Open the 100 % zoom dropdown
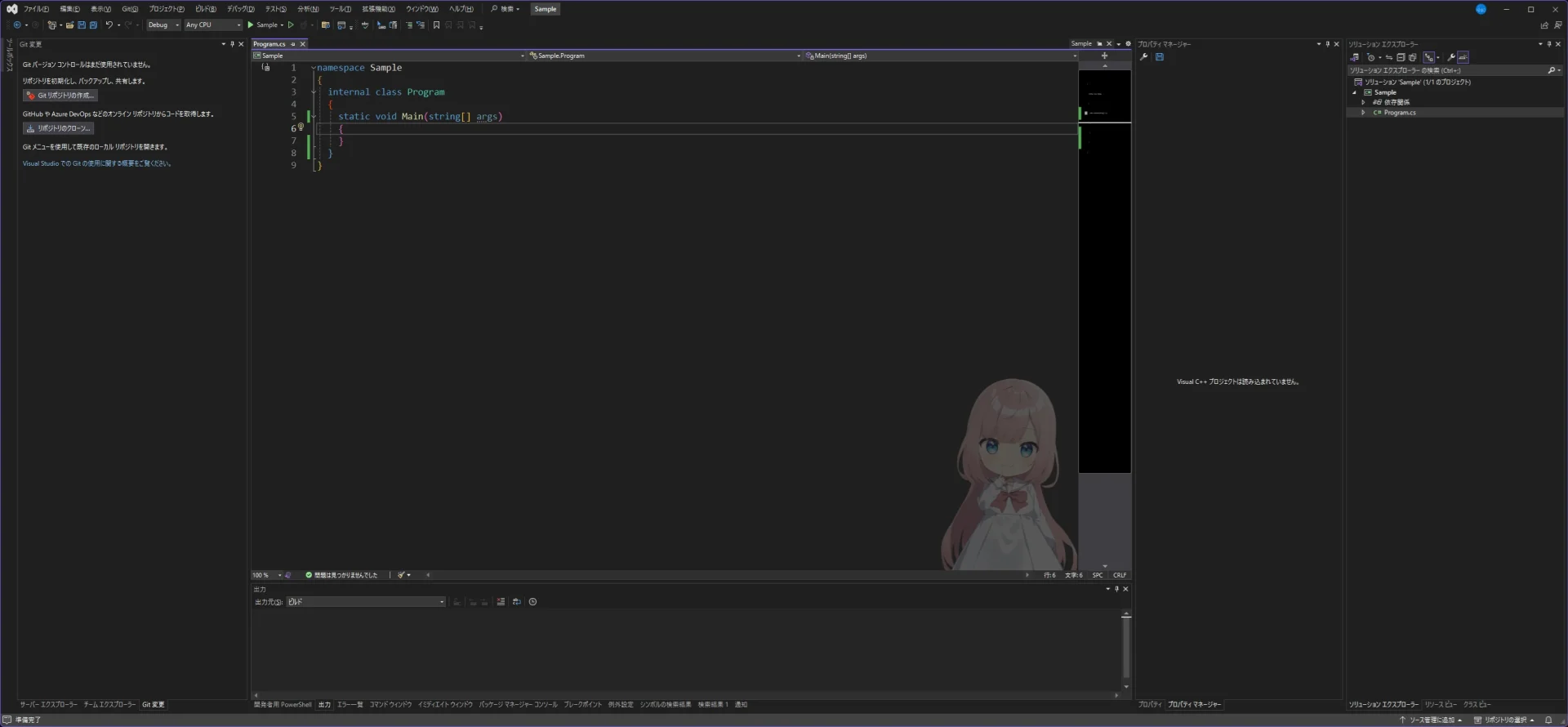 [x=266, y=575]
